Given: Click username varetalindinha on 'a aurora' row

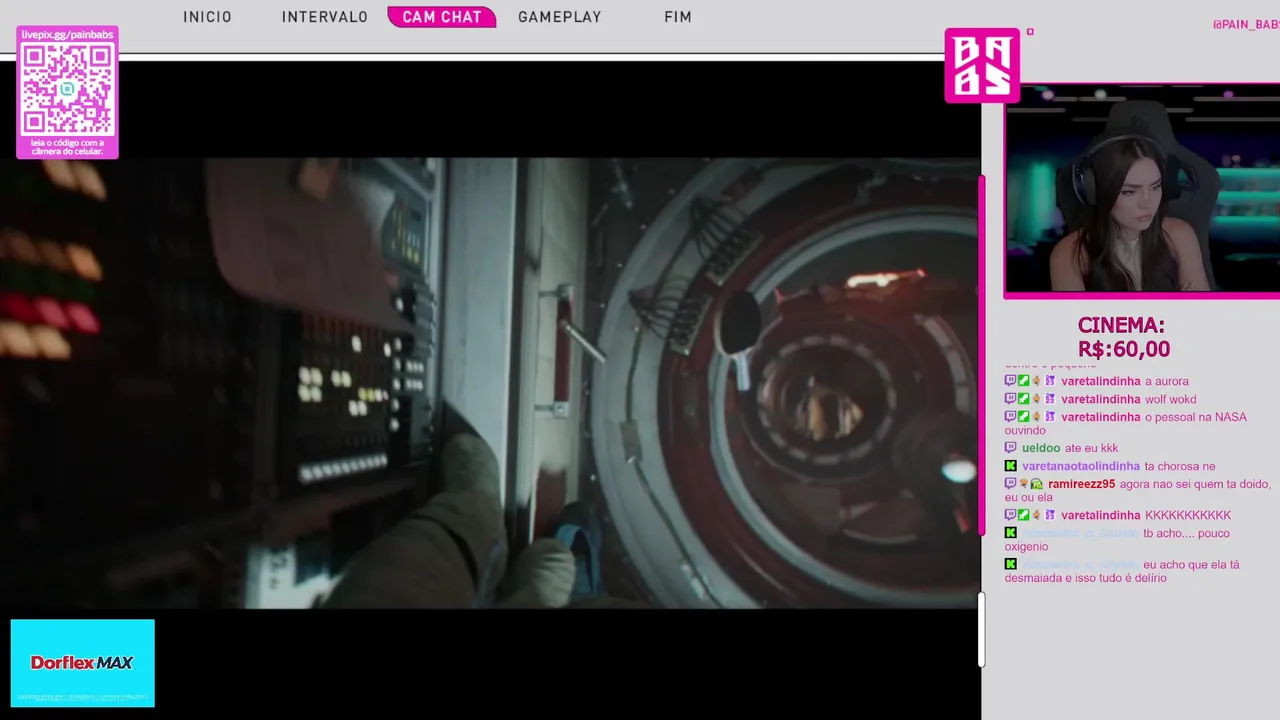Looking at the screenshot, I should tap(1101, 381).
